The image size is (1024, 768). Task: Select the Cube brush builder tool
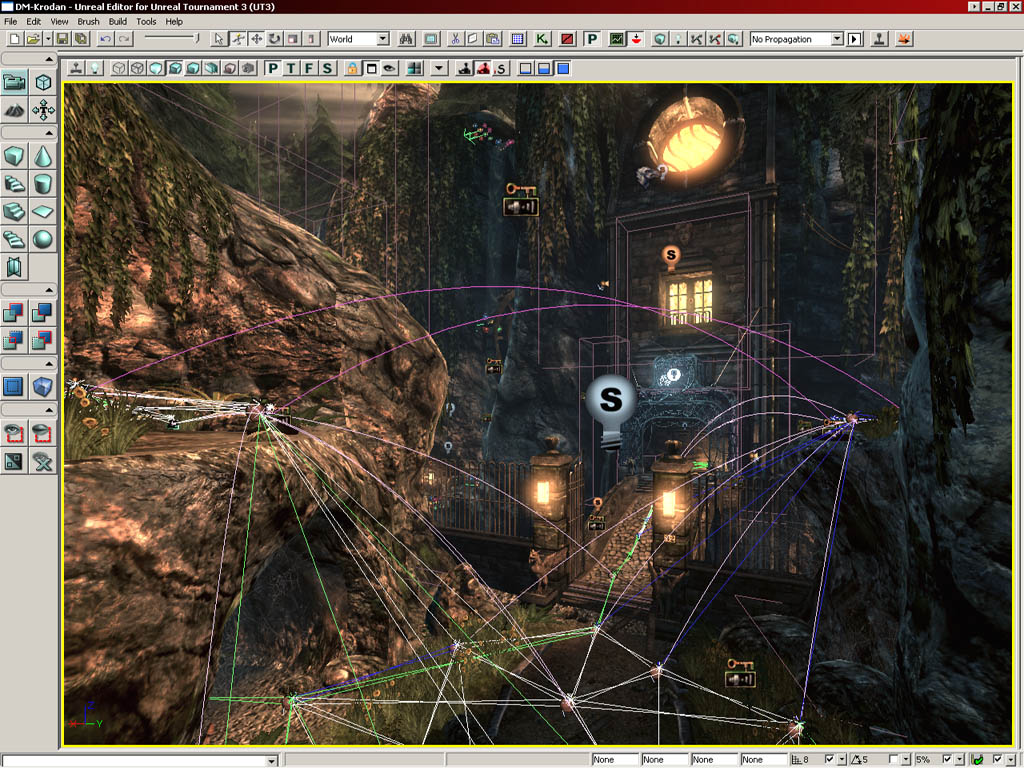click(x=14, y=156)
